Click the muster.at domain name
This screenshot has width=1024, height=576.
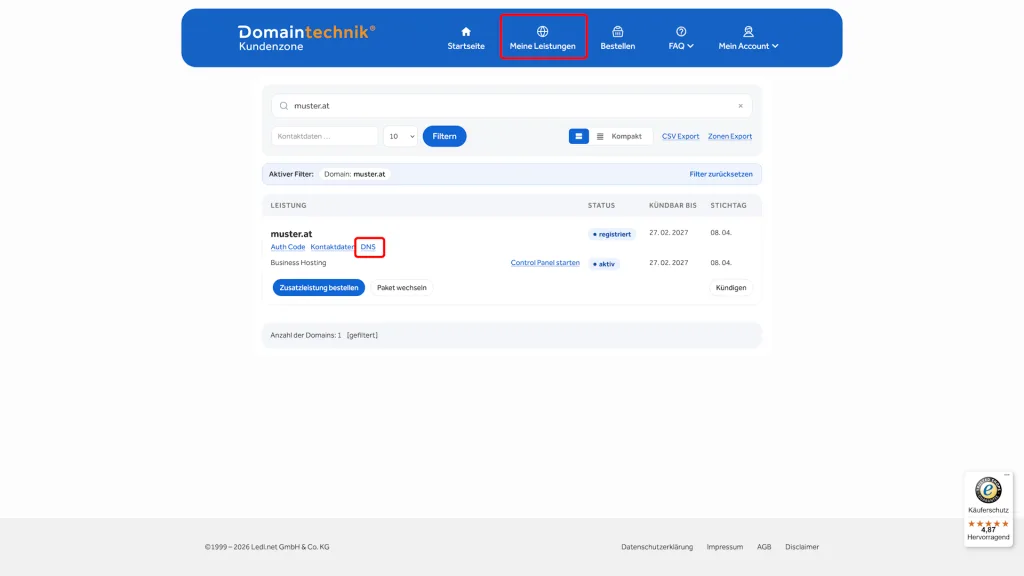click(291, 234)
